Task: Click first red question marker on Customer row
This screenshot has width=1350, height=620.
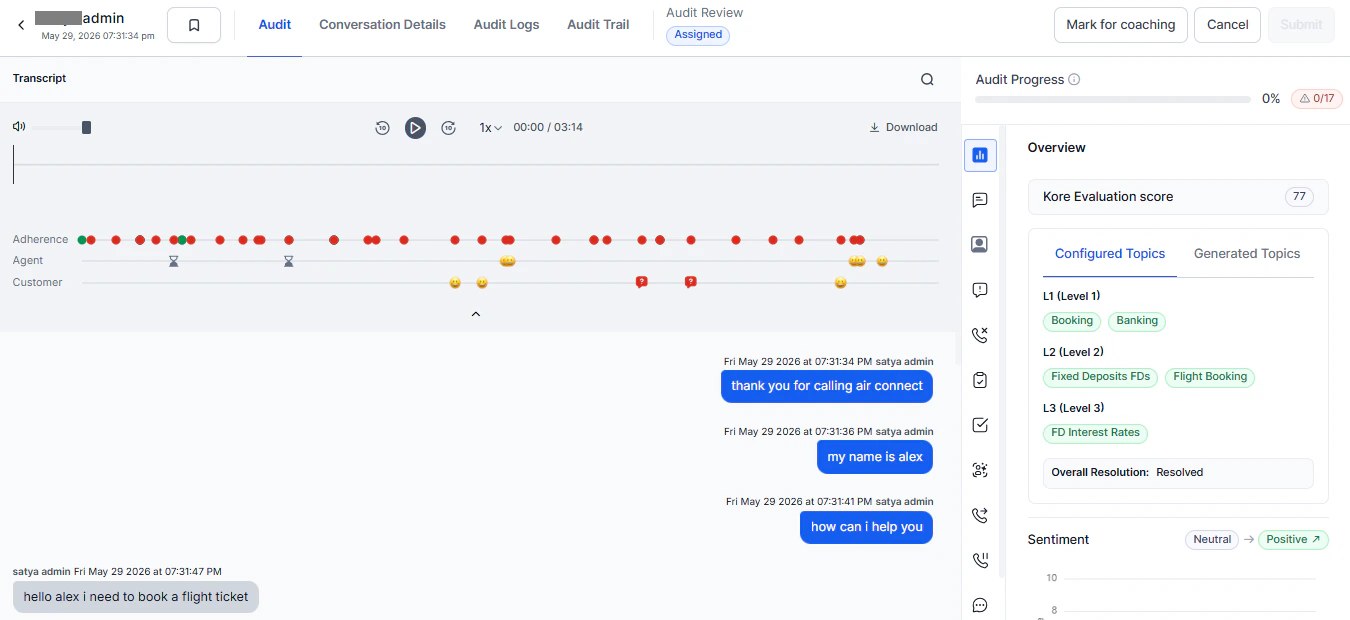Action: (641, 282)
